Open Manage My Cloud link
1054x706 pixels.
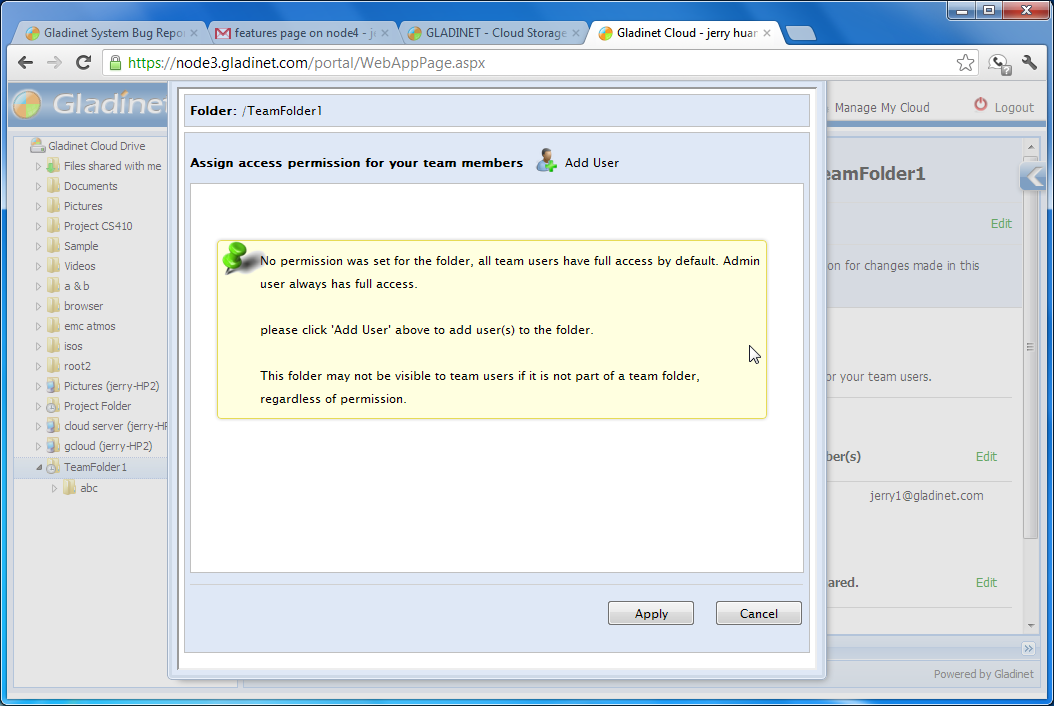click(882, 108)
